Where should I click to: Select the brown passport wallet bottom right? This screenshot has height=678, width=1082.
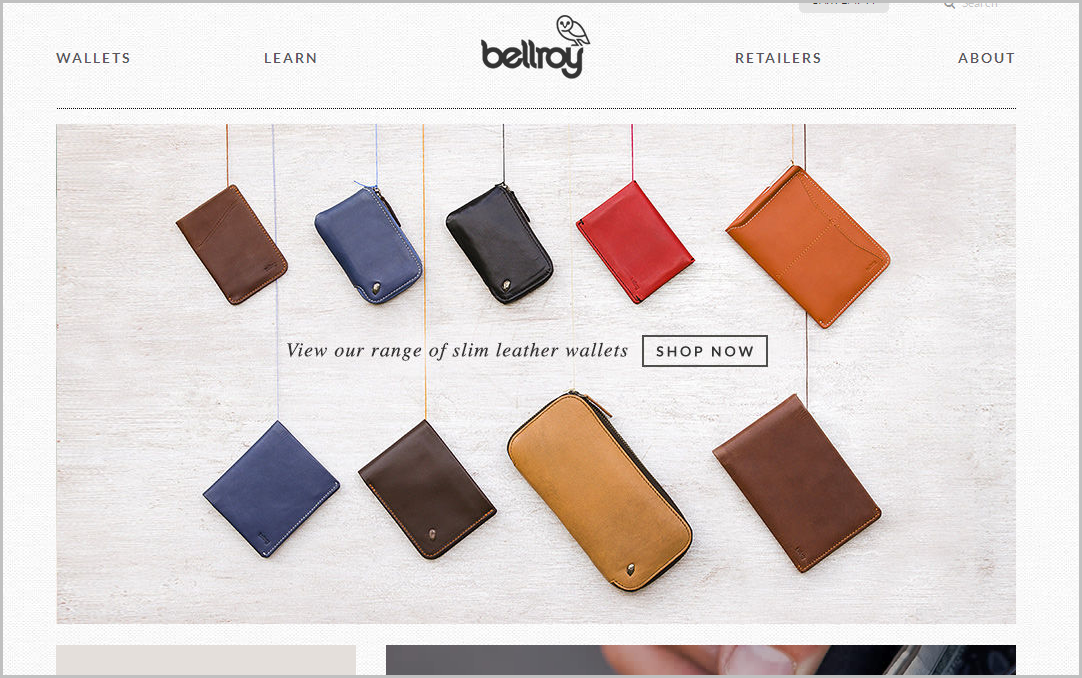pyautogui.click(x=797, y=483)
